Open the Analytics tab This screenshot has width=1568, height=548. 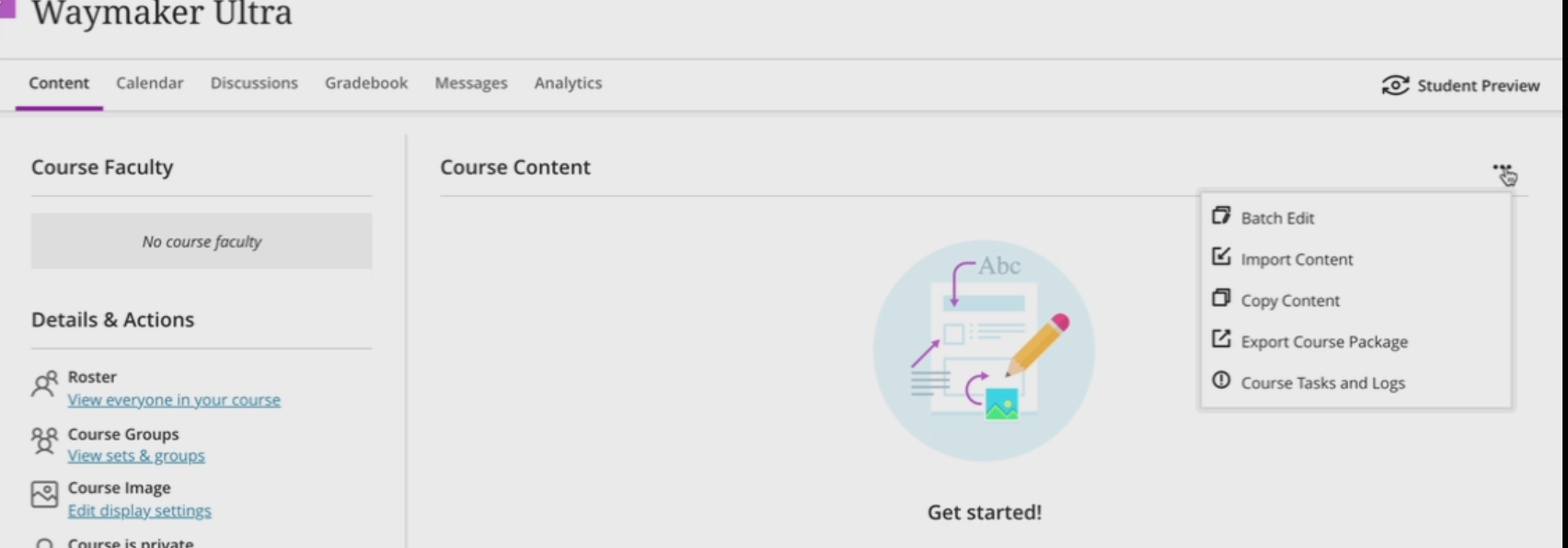(568, 83)
